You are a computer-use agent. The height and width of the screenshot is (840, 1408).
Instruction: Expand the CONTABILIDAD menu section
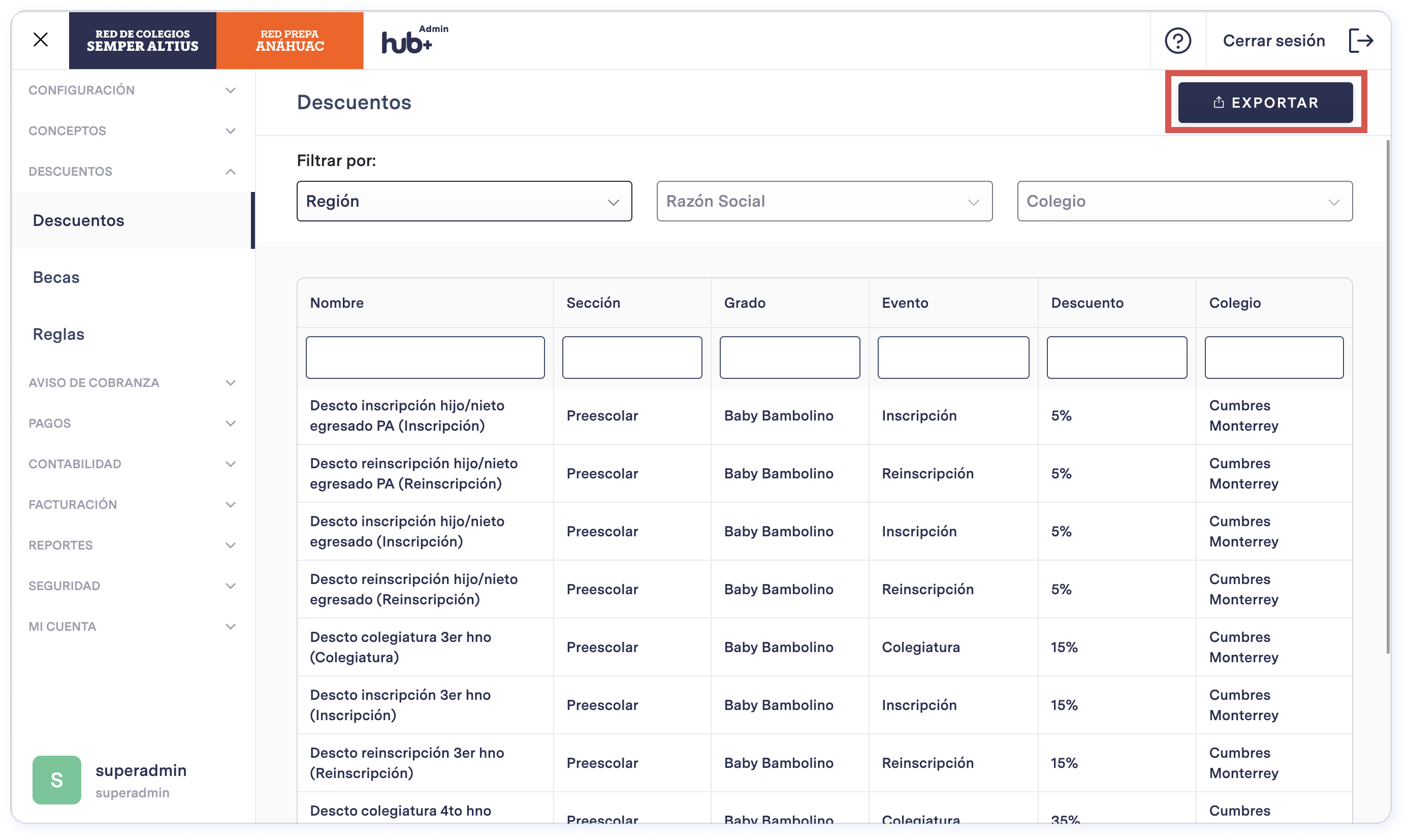coord(133,464)
